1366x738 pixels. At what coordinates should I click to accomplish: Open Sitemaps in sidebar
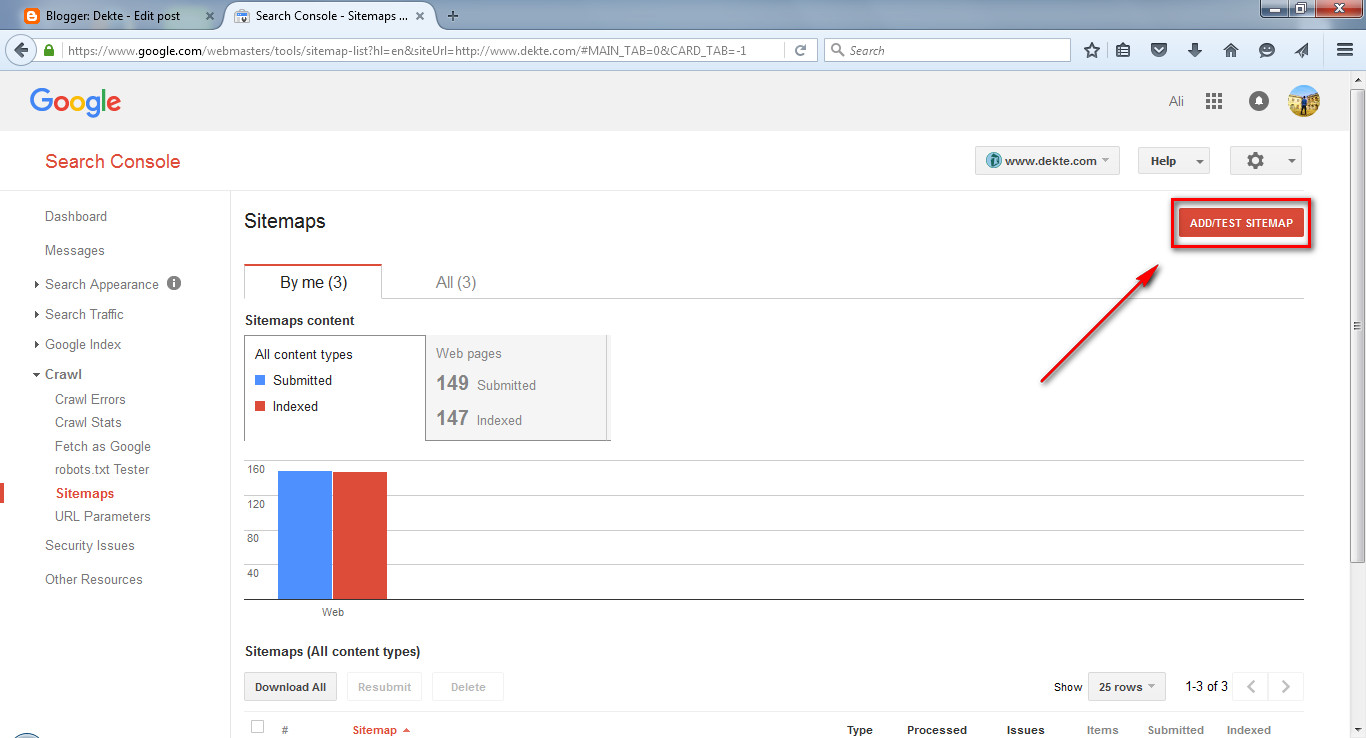pos(85,493)
